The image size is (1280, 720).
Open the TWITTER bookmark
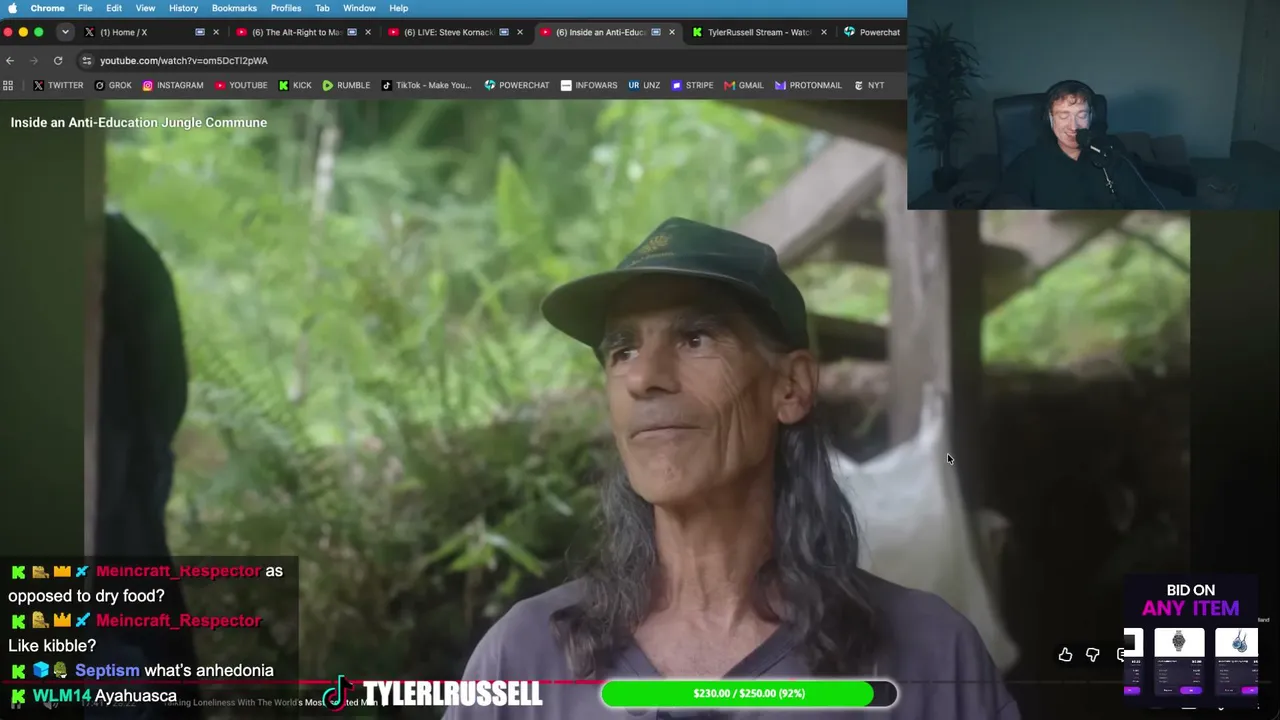tap(58, 85)
